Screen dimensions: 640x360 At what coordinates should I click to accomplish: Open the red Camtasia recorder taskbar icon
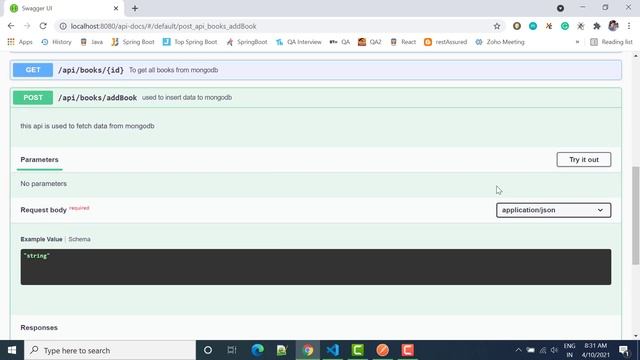coord(407,350)
